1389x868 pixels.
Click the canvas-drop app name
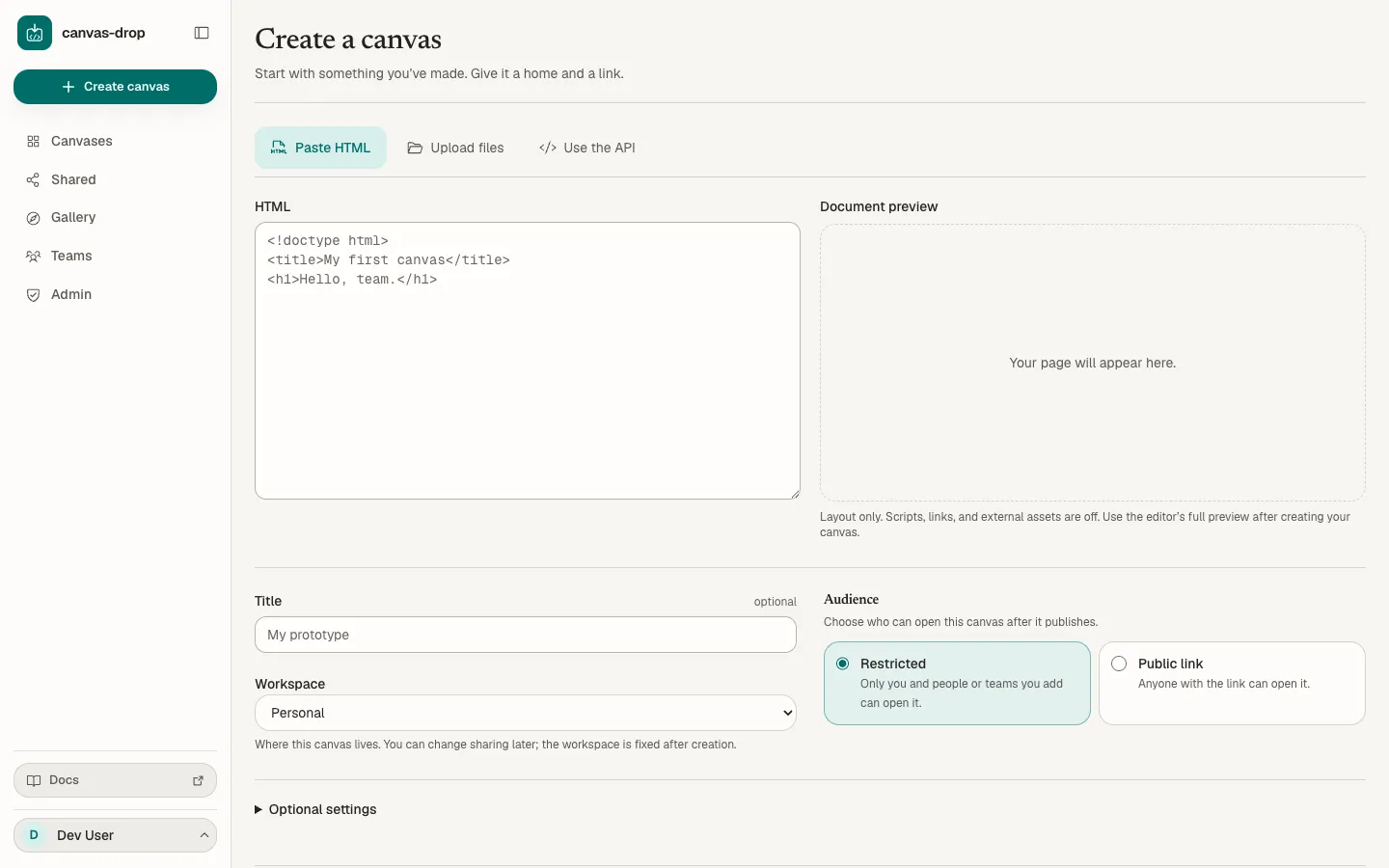click(x=103, y=33)
